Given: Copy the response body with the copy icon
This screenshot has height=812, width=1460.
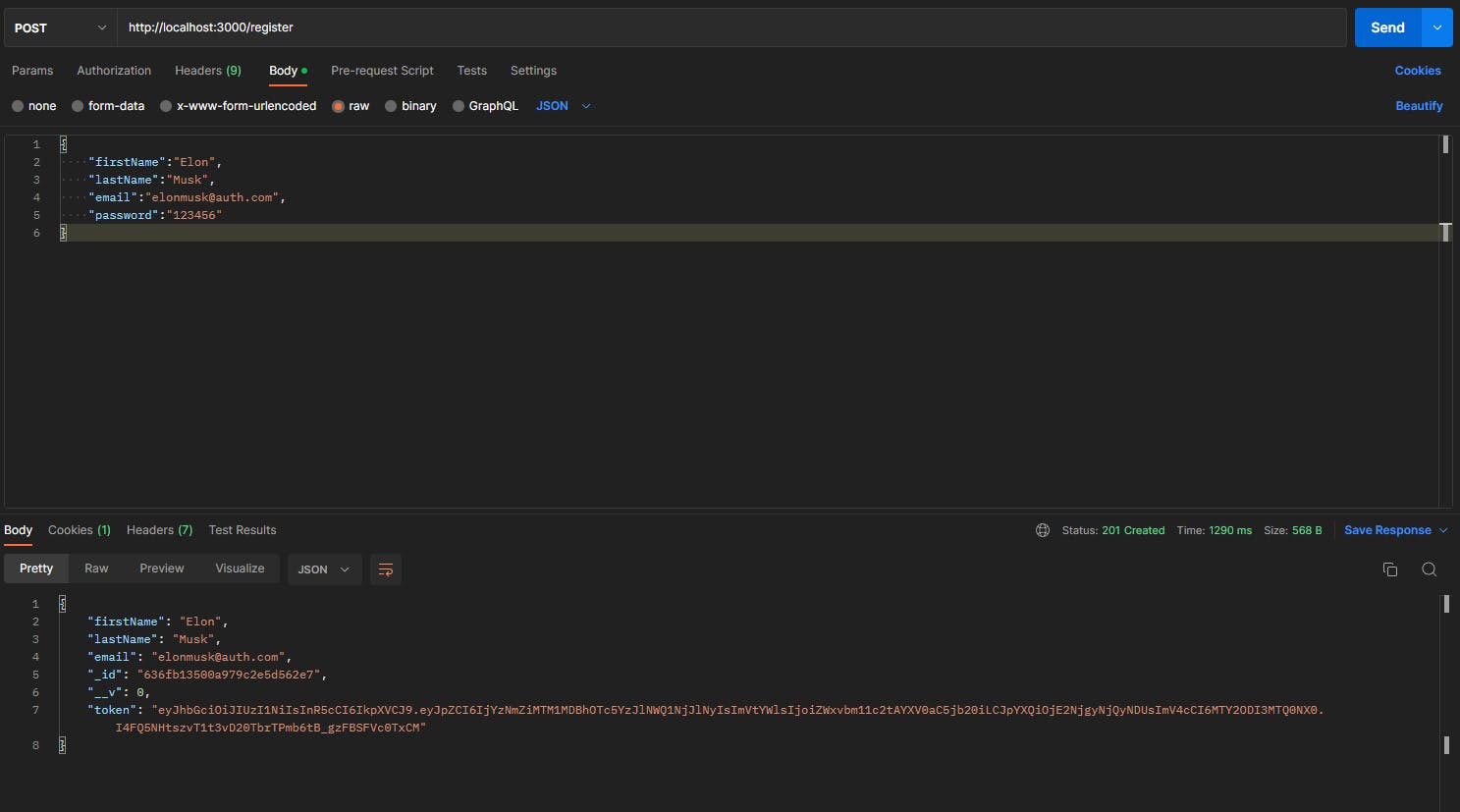Looking at the screenshot, I should coord(1390,569).
